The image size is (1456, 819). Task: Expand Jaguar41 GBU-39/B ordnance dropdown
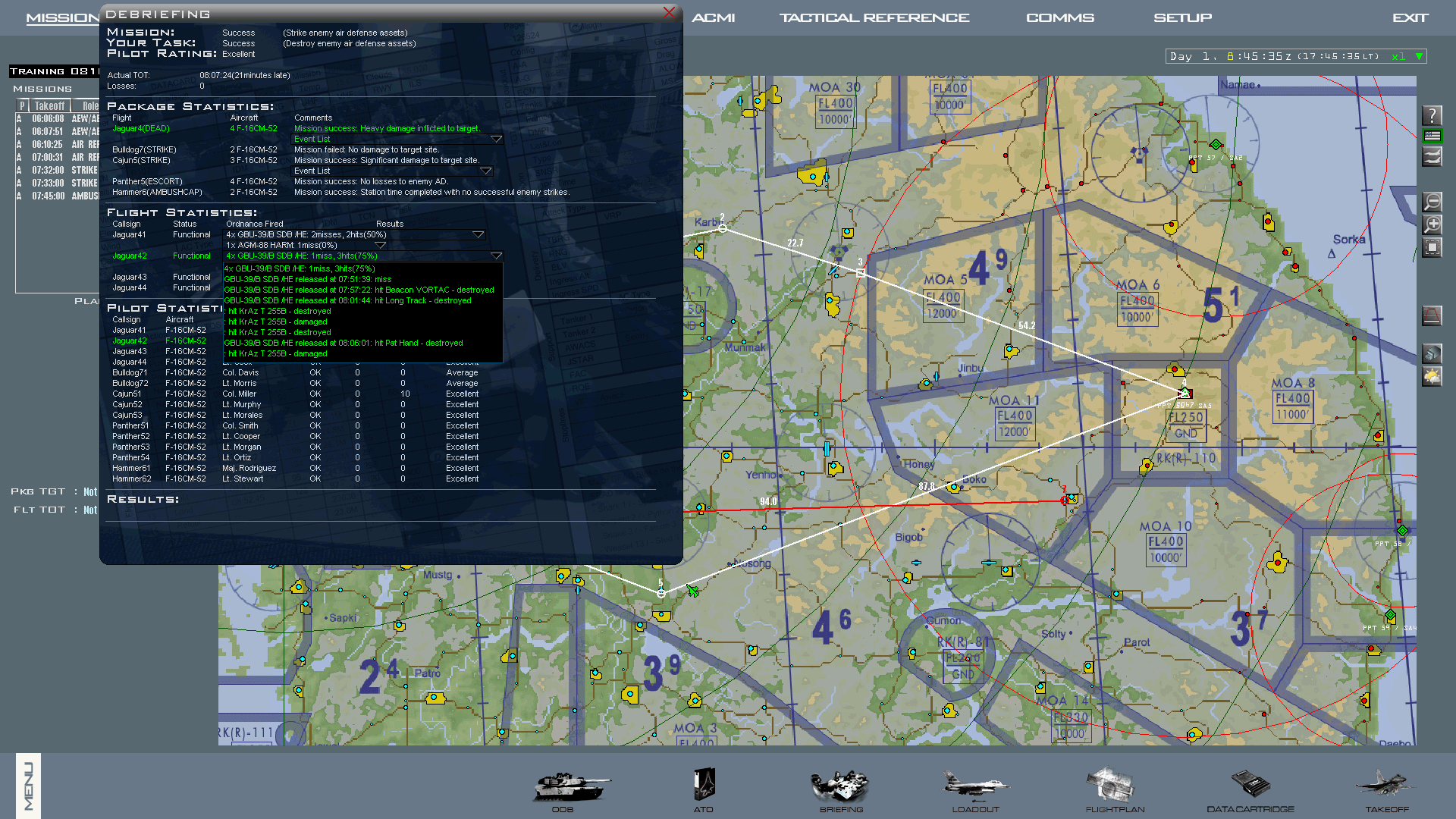coord(478,234)
